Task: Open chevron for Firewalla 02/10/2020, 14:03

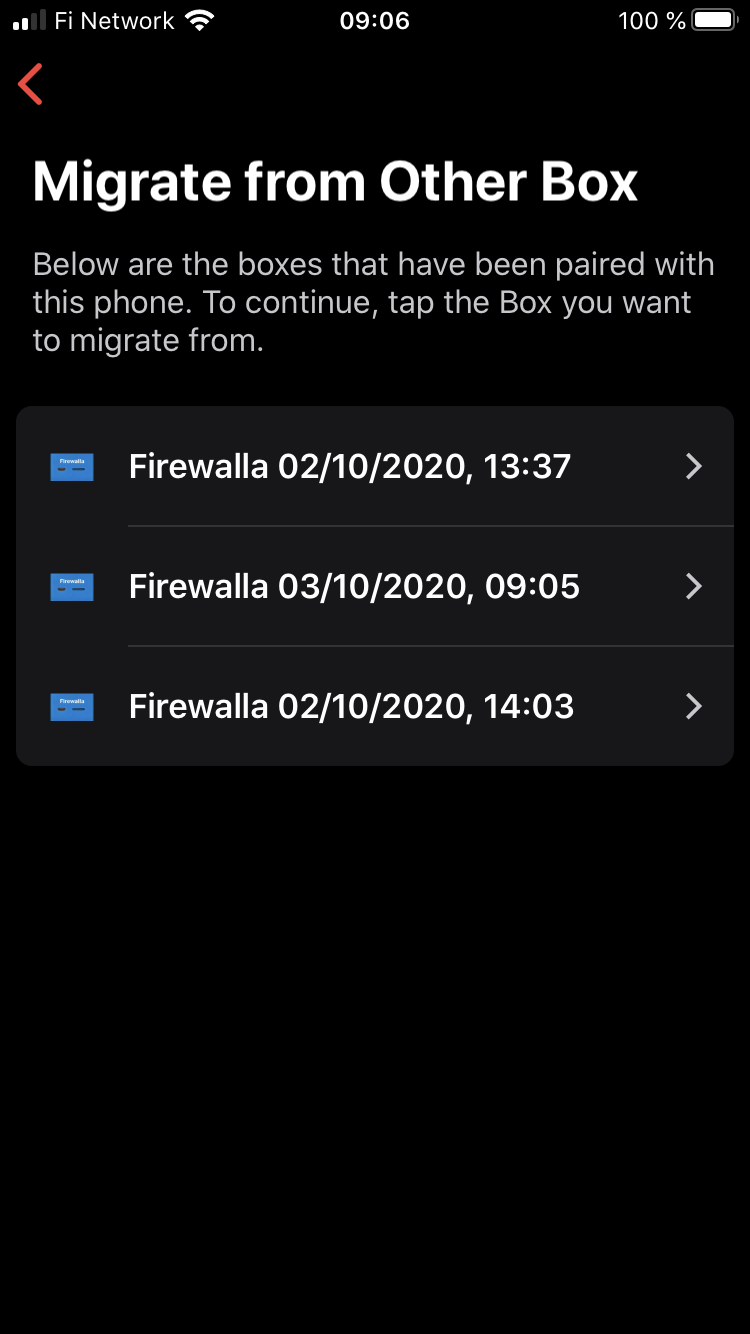Action: click(x=694, y=707)
